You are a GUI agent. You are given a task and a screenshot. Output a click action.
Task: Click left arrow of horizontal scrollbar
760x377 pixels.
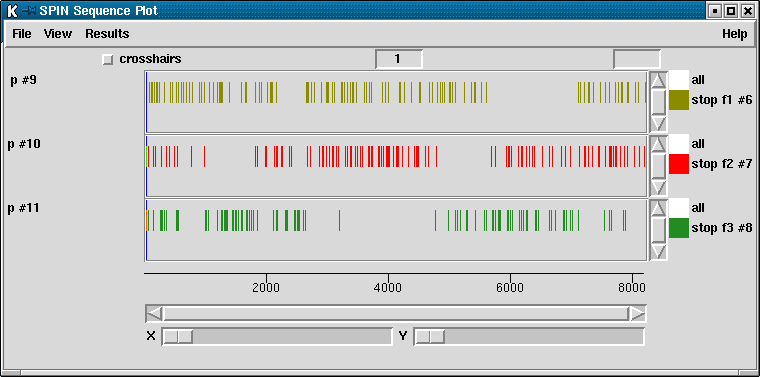click(x=154, y=314)
